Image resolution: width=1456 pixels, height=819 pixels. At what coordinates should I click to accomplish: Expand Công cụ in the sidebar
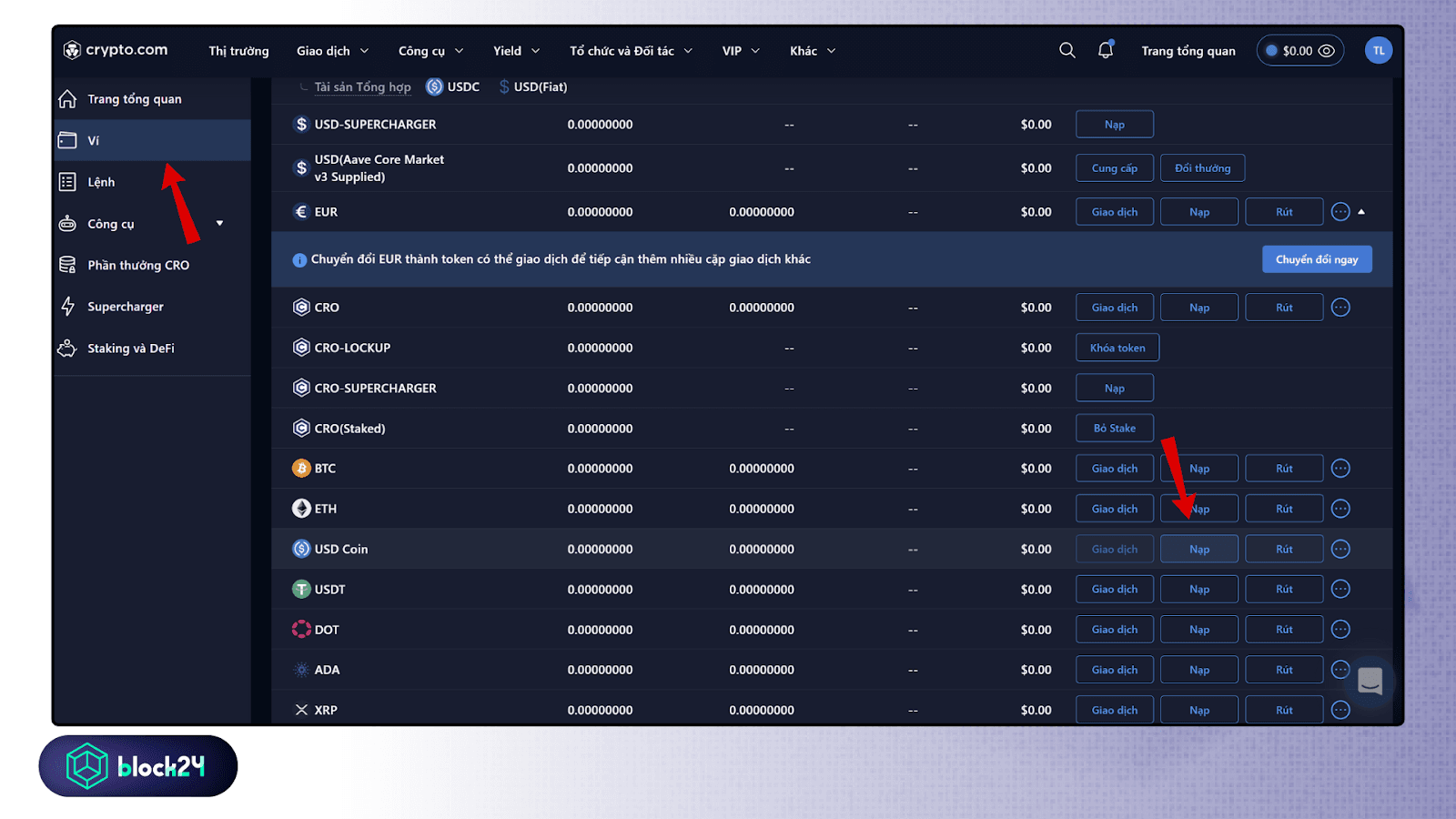219,223
